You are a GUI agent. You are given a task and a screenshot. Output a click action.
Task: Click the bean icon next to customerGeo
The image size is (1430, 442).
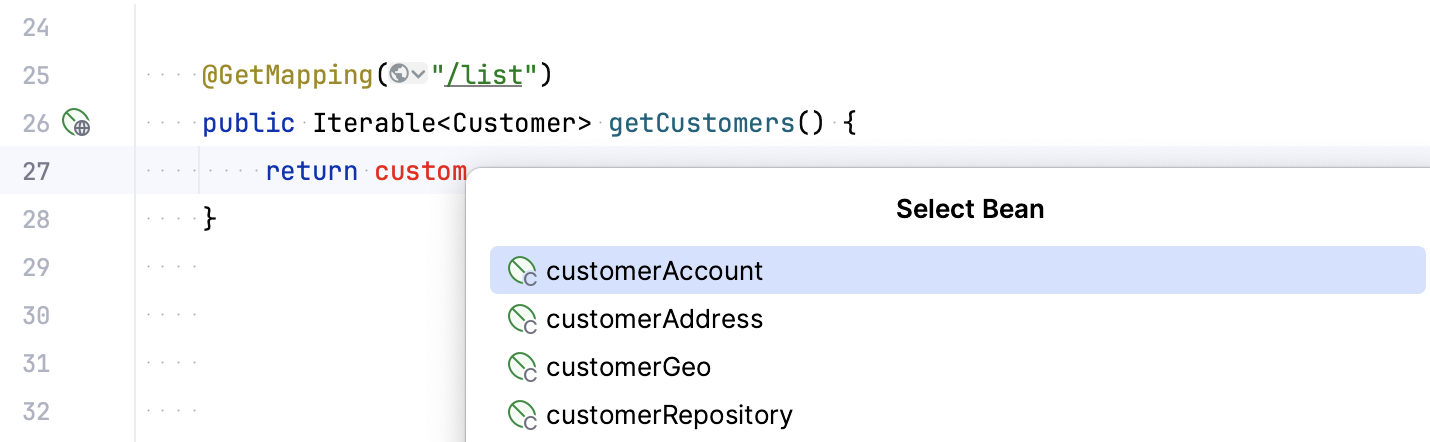pyautogui.click(x=523, y=367)
